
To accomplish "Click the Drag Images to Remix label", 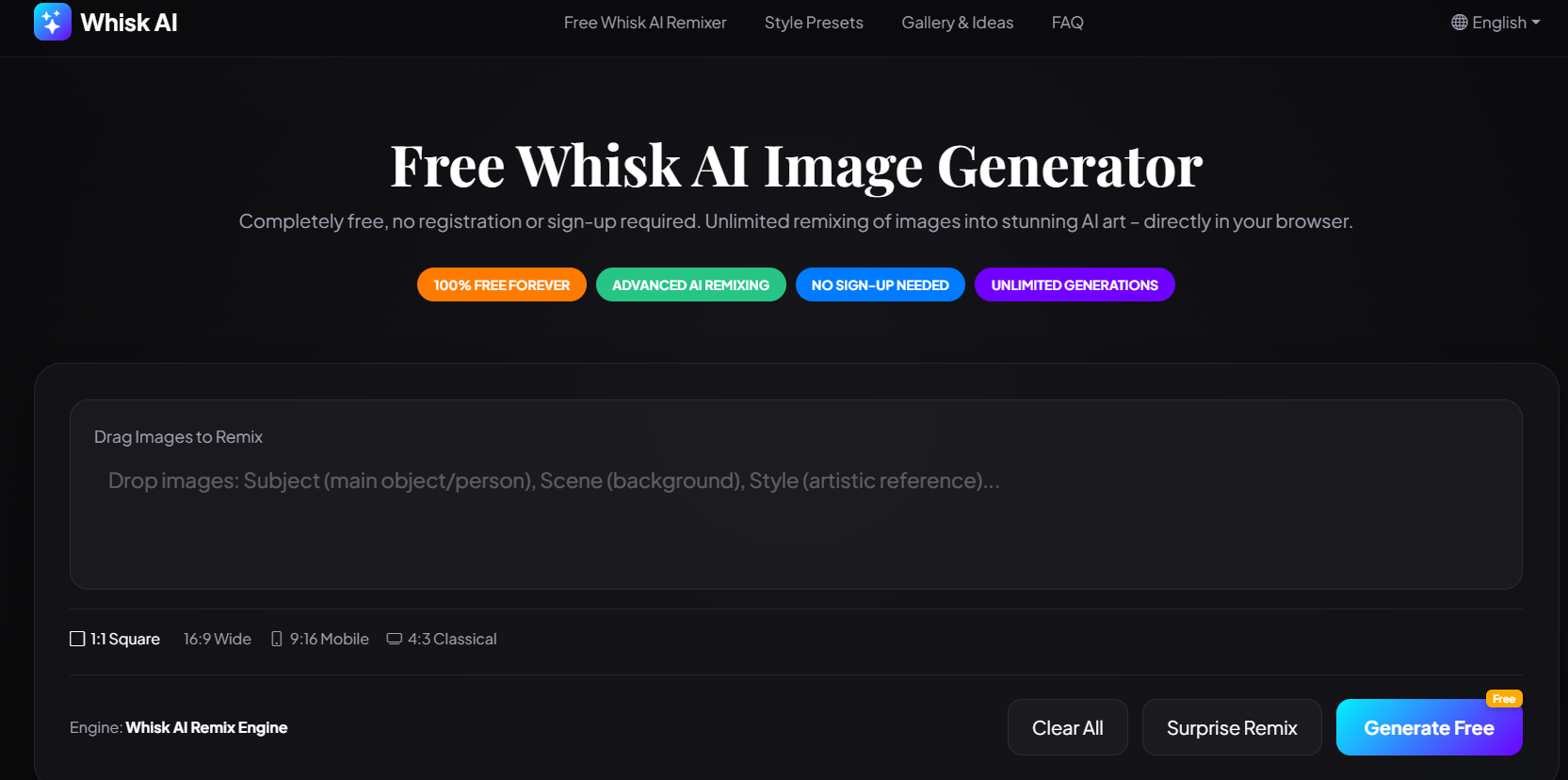I will [178, 437].
